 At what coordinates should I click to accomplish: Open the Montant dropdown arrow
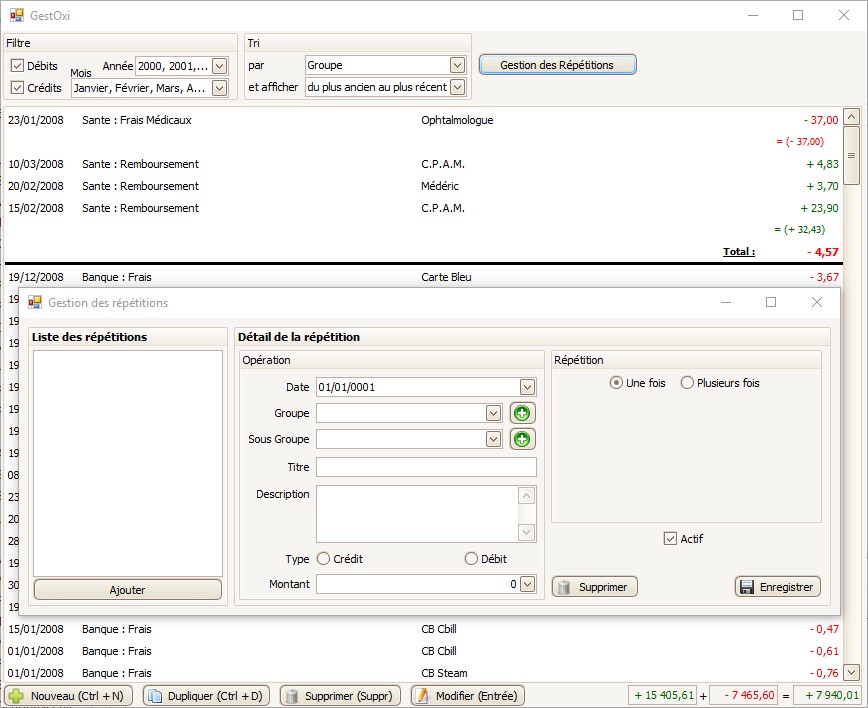click(x=527, y=584)
